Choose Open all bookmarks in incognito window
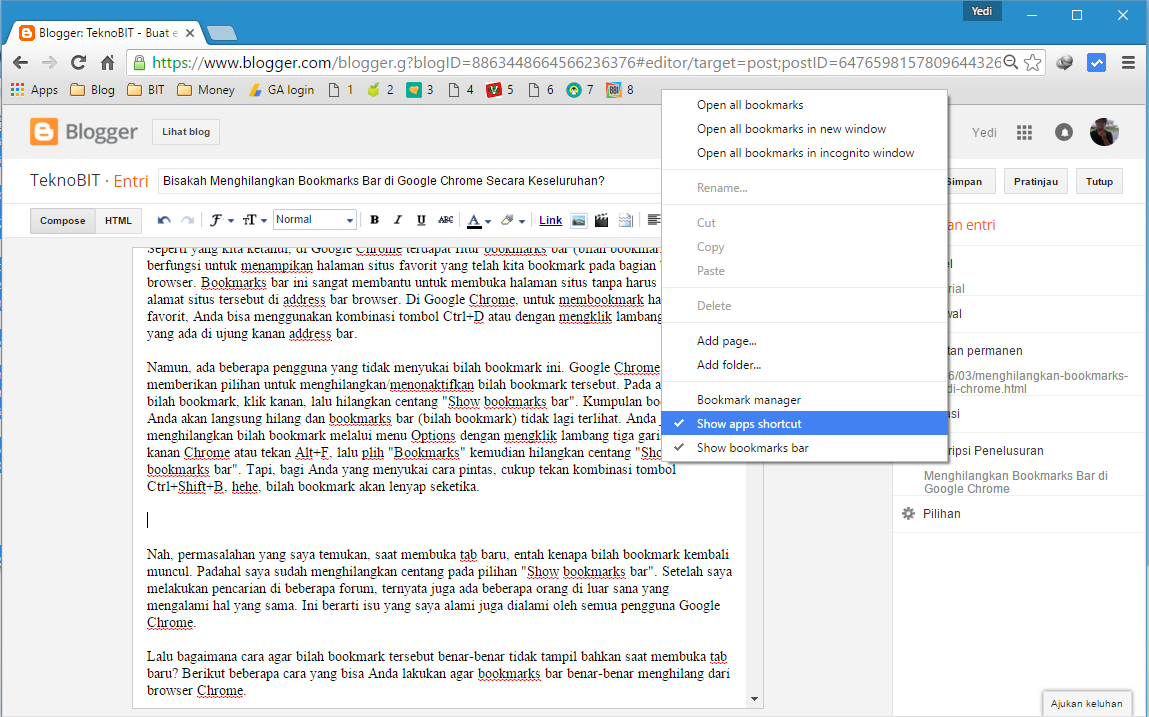The height and width of the screenshot is (717, 1149). coord(805,153)
